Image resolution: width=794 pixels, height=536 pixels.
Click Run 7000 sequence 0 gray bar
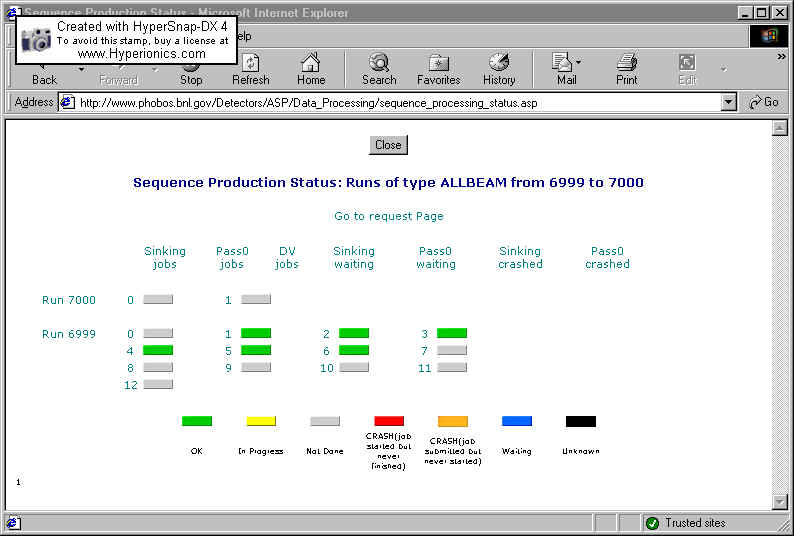click(158, 299)
